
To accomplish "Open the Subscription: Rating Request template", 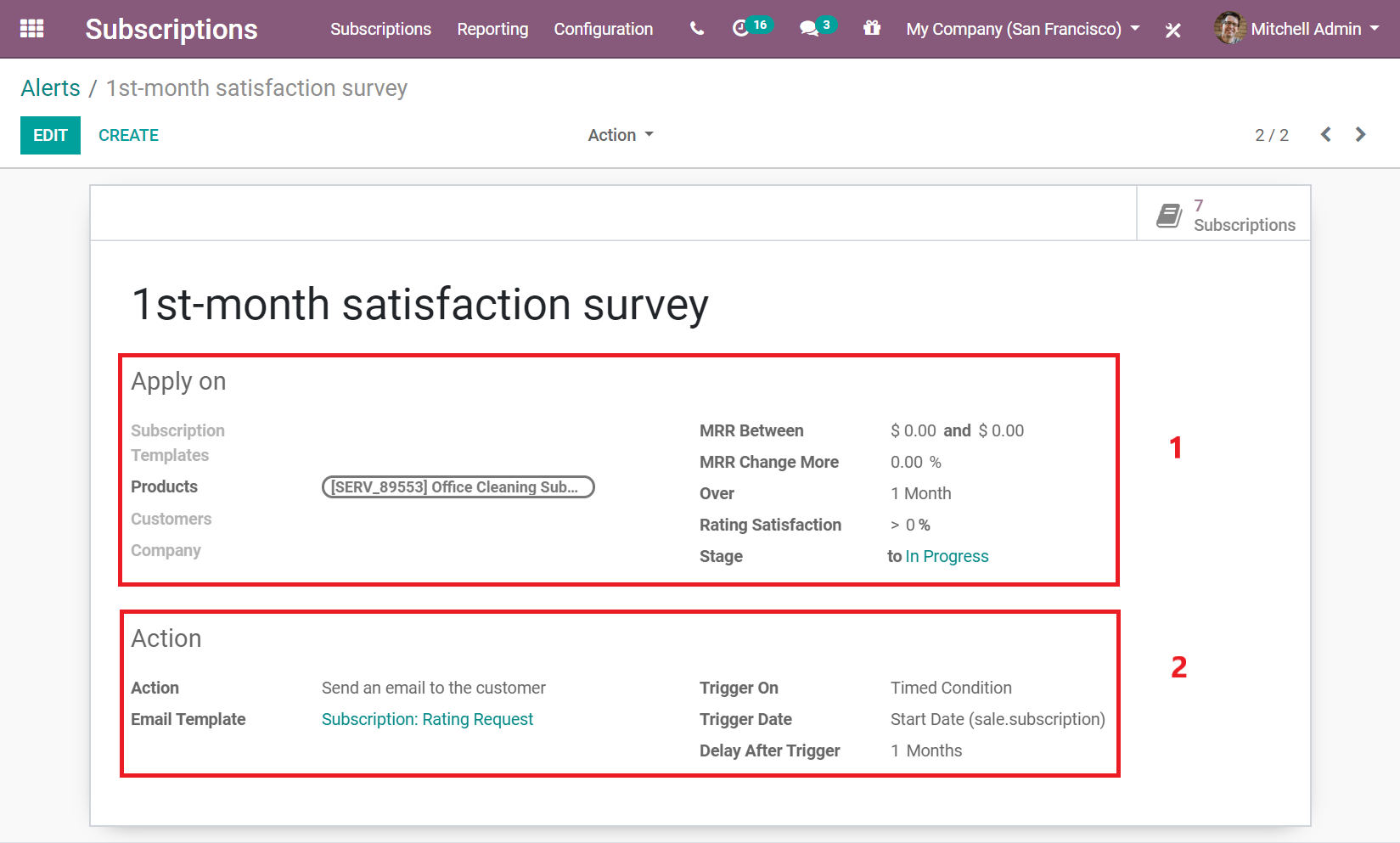I will click(x=427, y=718).
